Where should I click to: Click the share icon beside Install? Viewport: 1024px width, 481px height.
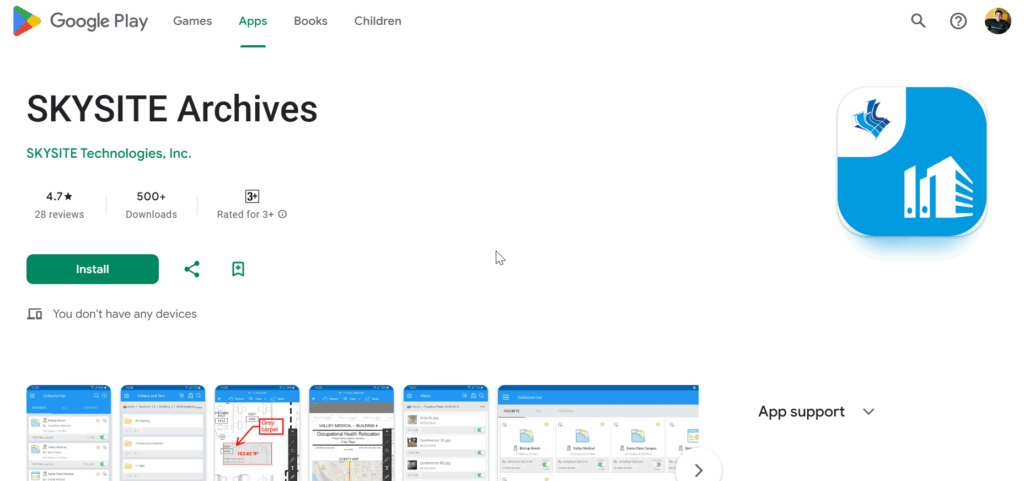tap(192, 269)
